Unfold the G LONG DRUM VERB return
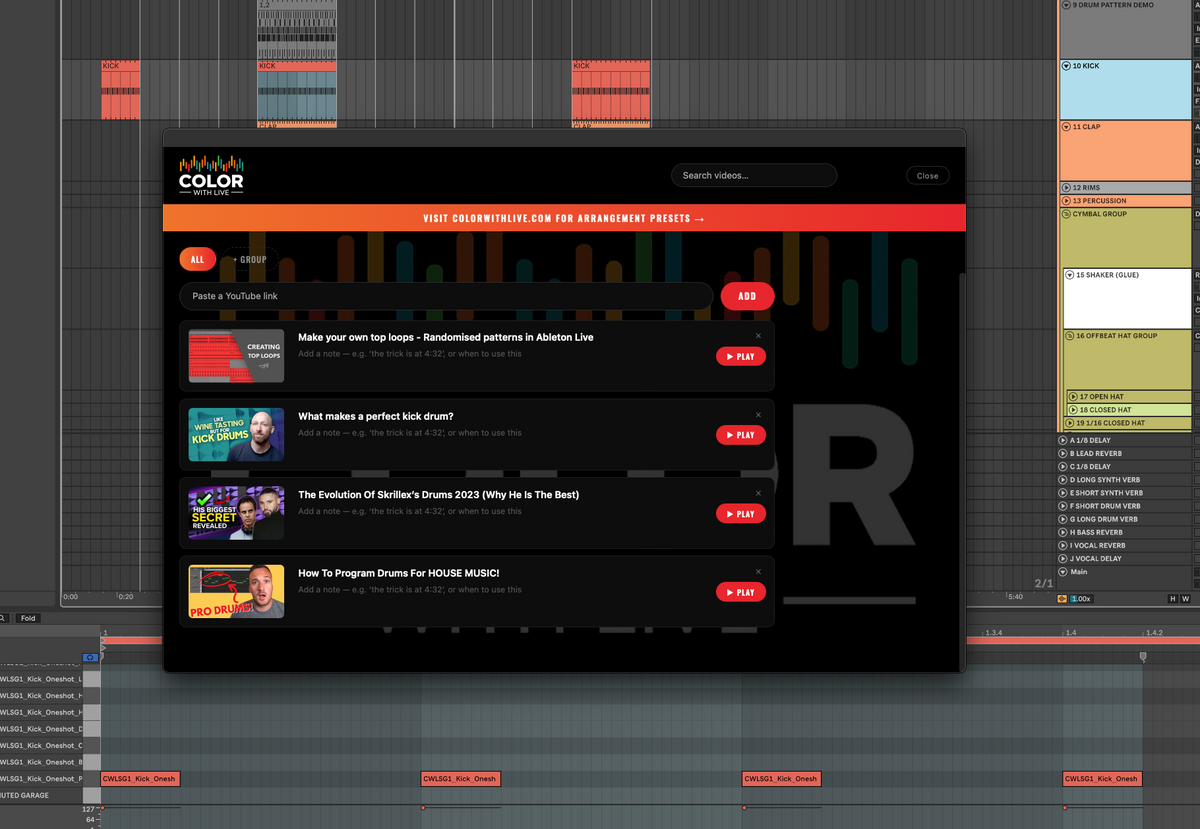The image size is (1200, 829). 1063,519
